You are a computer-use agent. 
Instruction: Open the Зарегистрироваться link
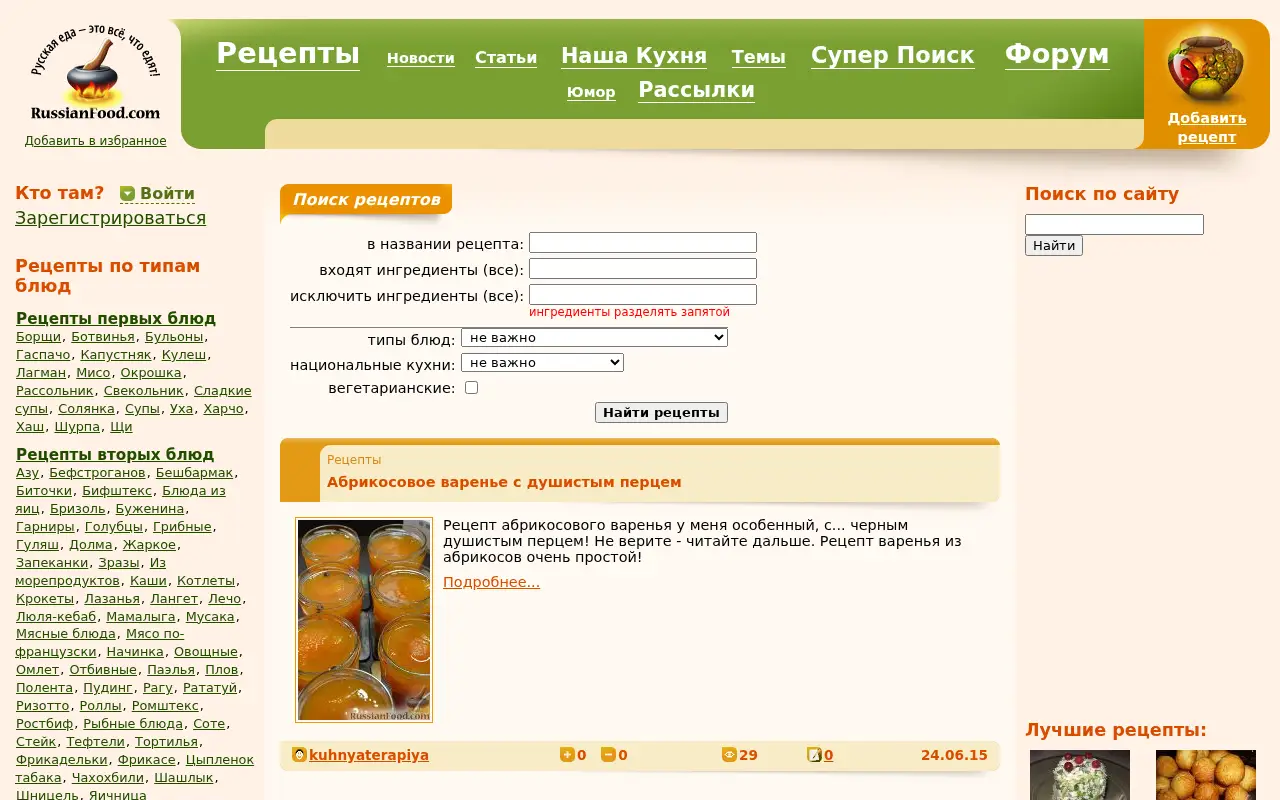[111, 218]
